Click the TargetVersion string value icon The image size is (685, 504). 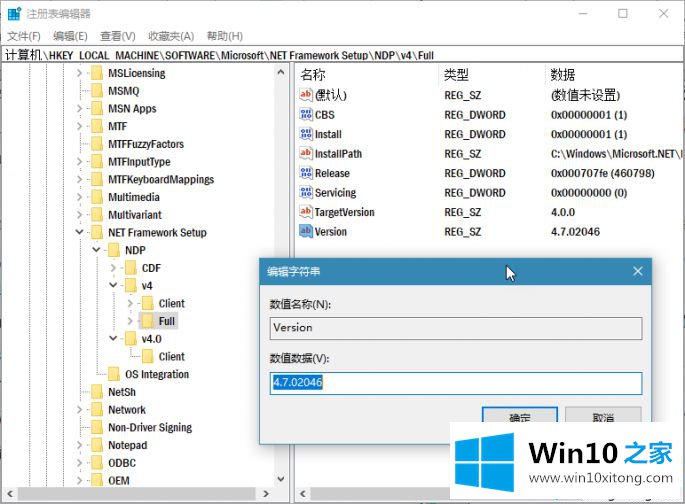(306, 212)
